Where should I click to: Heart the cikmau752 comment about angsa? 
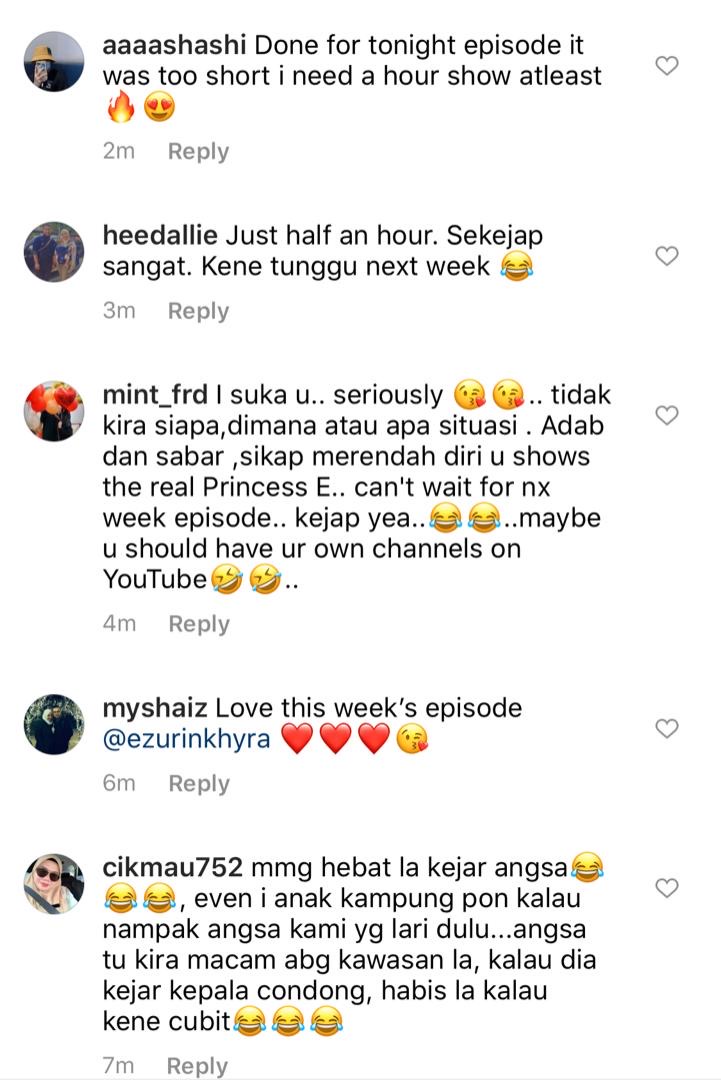click(x=667, y=888)
